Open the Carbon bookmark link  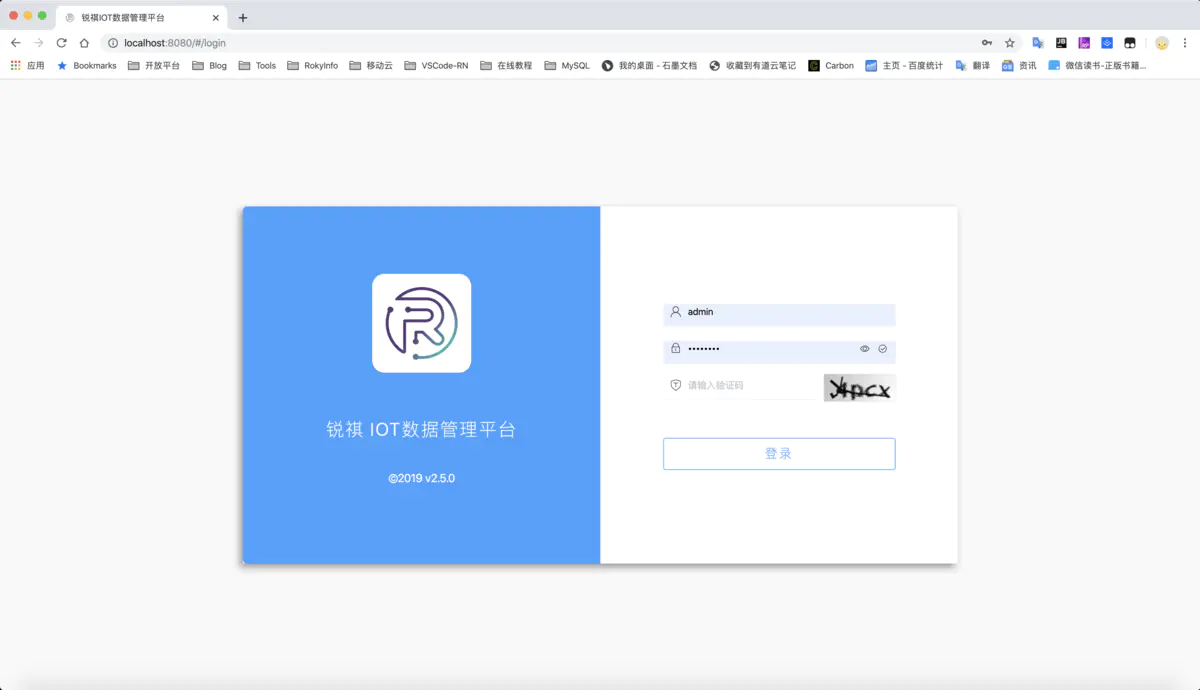(831, 66)
